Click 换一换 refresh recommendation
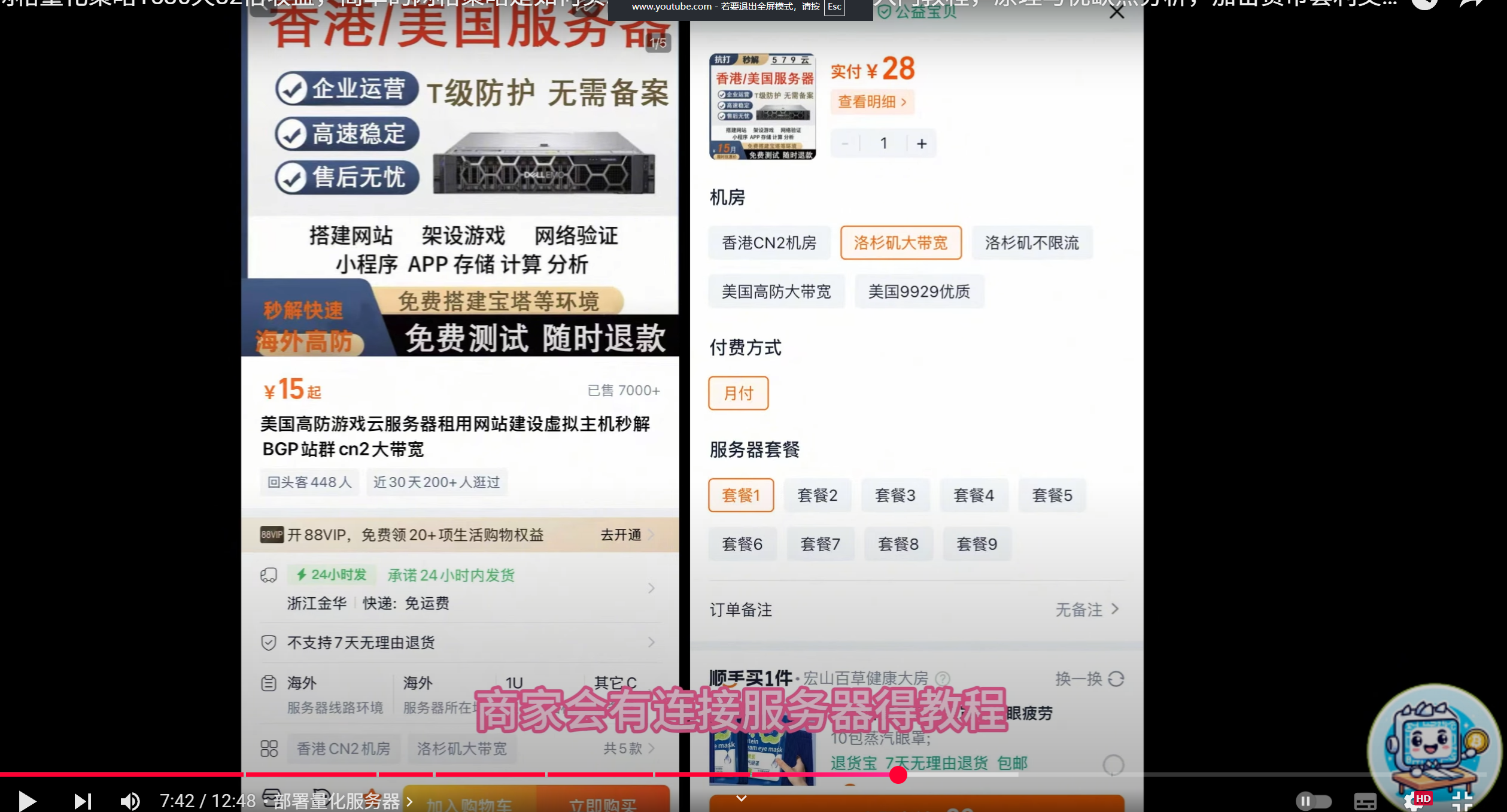 1089,679
